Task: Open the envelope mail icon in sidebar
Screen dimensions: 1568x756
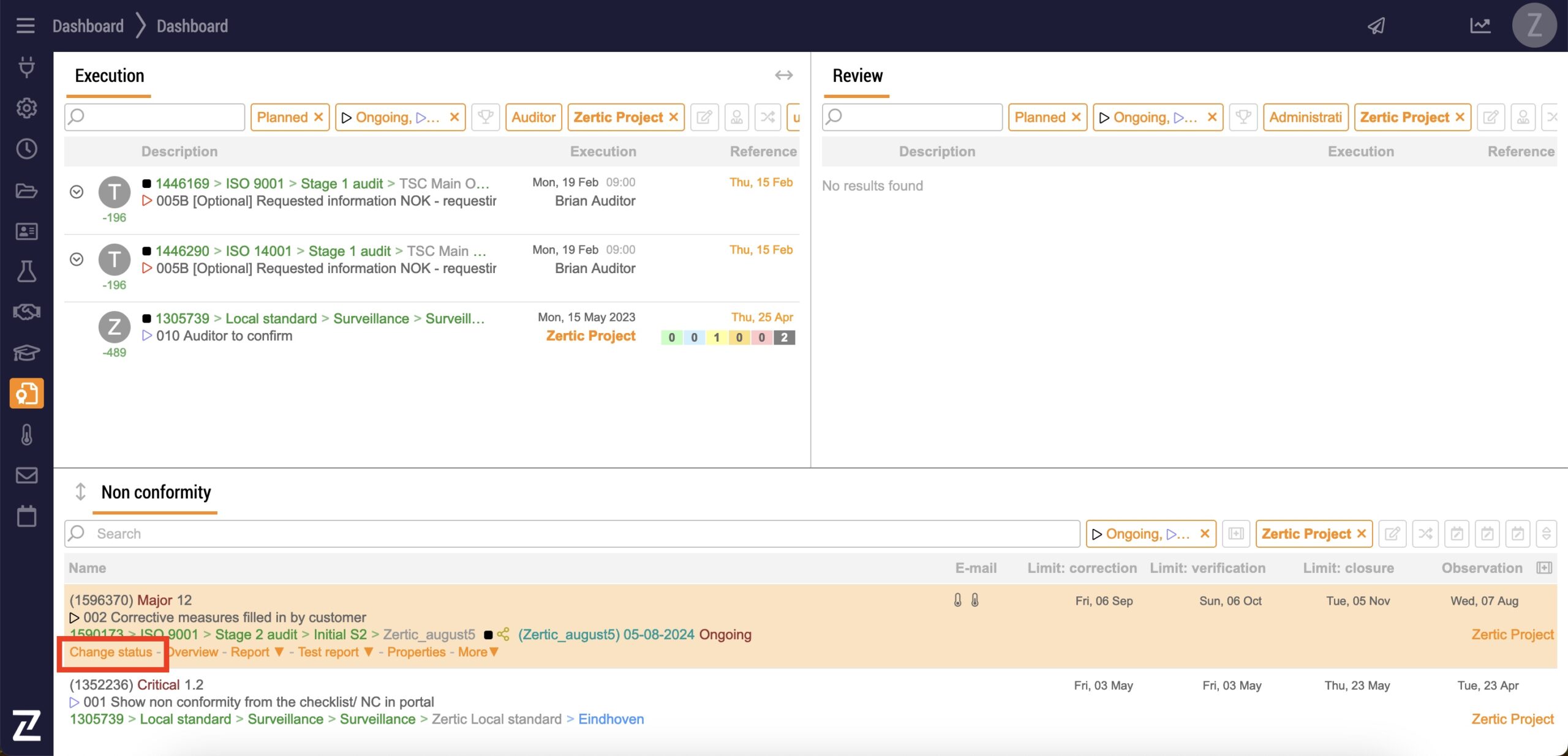Action: 26,476
